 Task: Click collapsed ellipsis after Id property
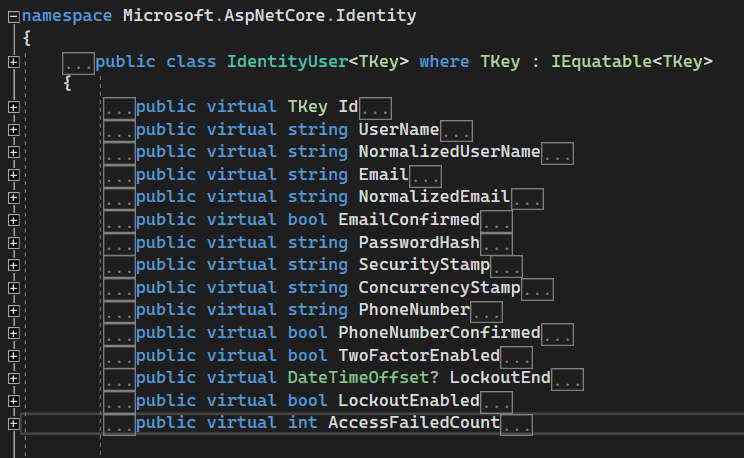[375, 108]
